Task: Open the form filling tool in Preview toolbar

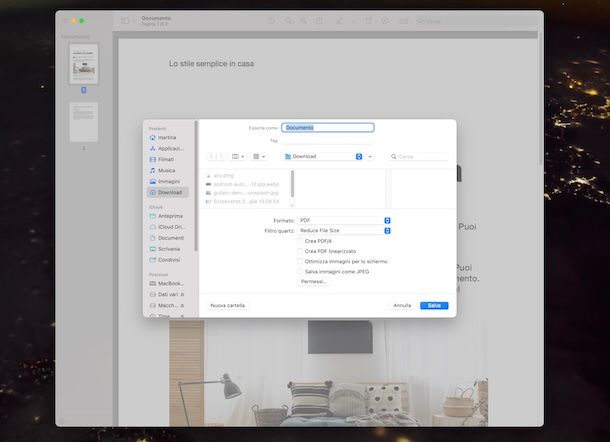Action: click(403, 21)
